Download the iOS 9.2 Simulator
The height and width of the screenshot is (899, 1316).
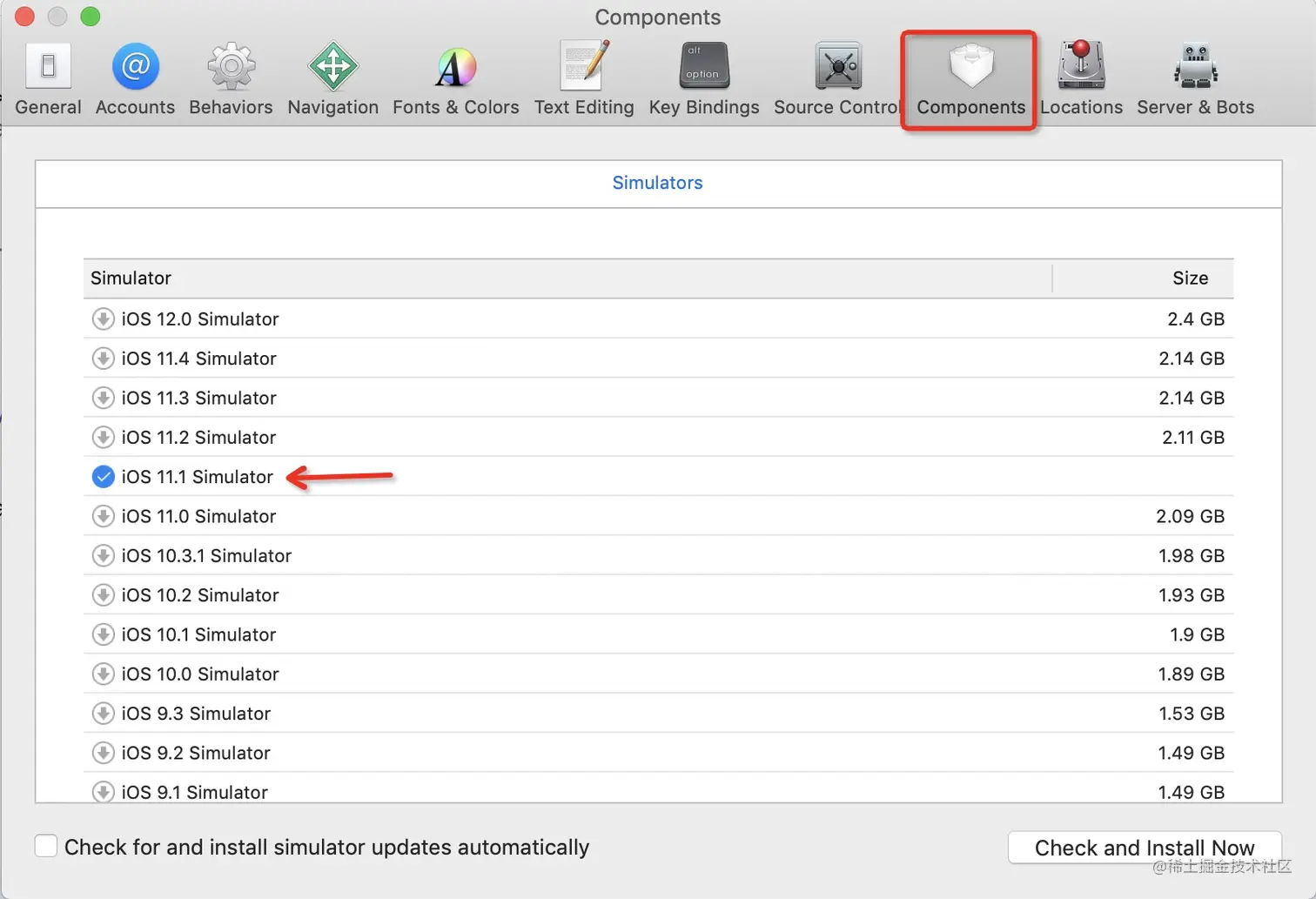click(x=103, y=753)
